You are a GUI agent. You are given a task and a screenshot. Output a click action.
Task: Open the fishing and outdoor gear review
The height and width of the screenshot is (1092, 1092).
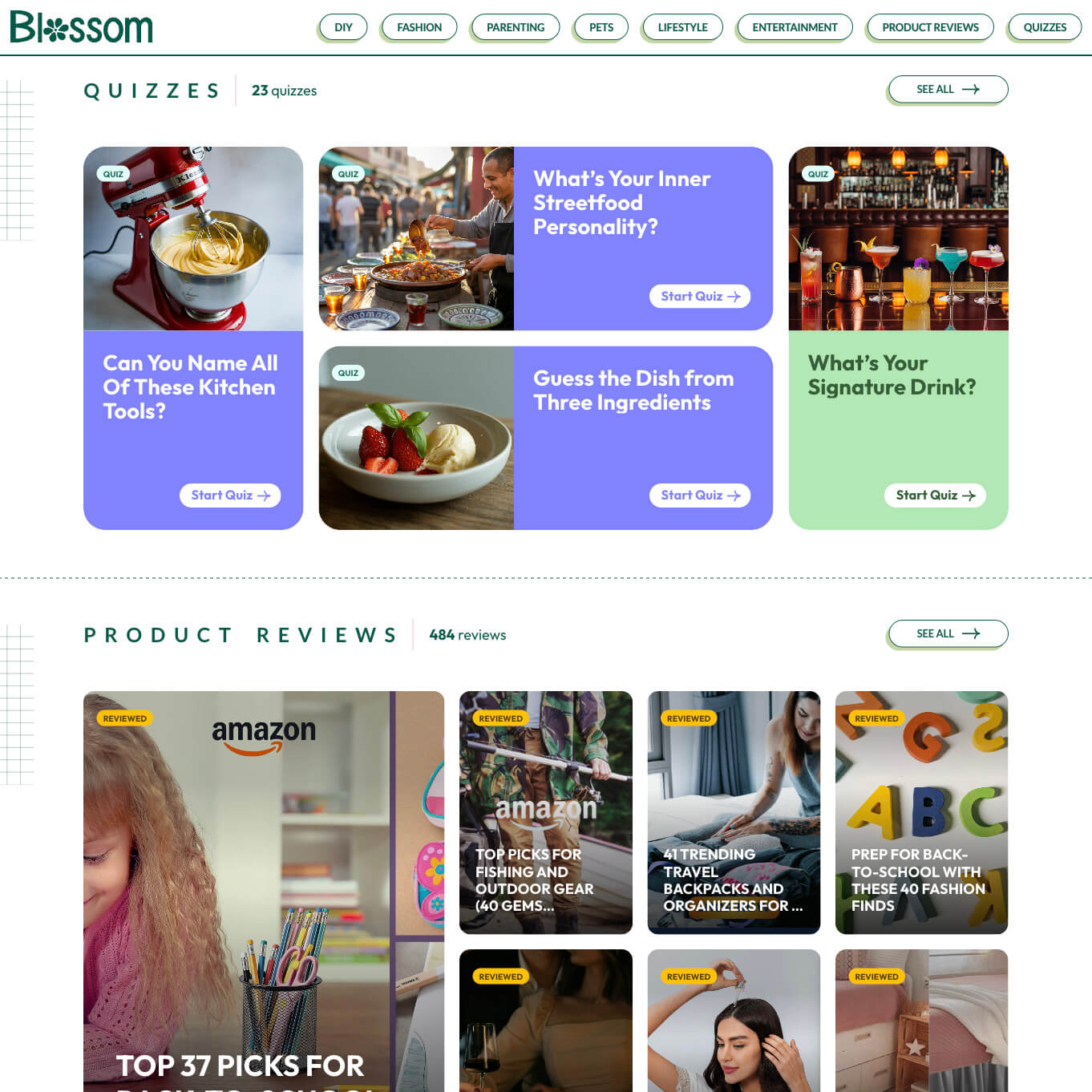(546, 812)
